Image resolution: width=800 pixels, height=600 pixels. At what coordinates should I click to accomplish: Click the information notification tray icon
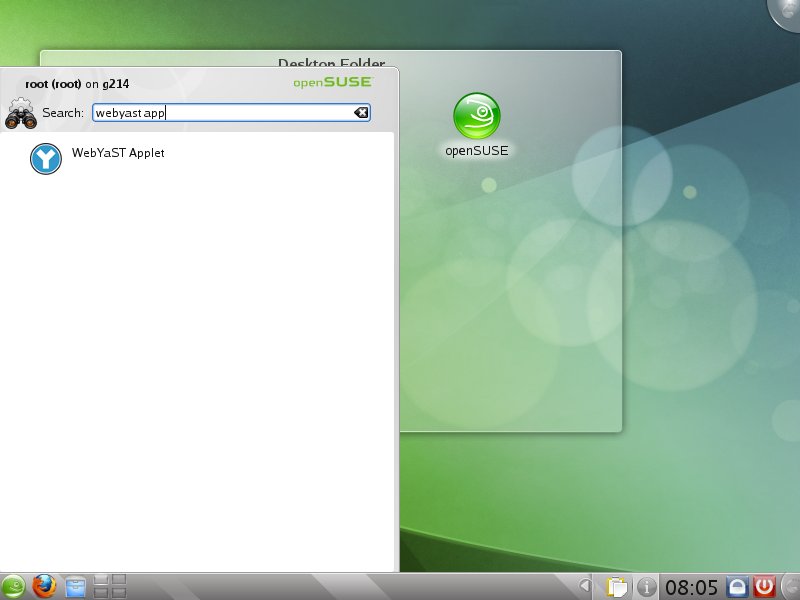[x=646, y=587]
